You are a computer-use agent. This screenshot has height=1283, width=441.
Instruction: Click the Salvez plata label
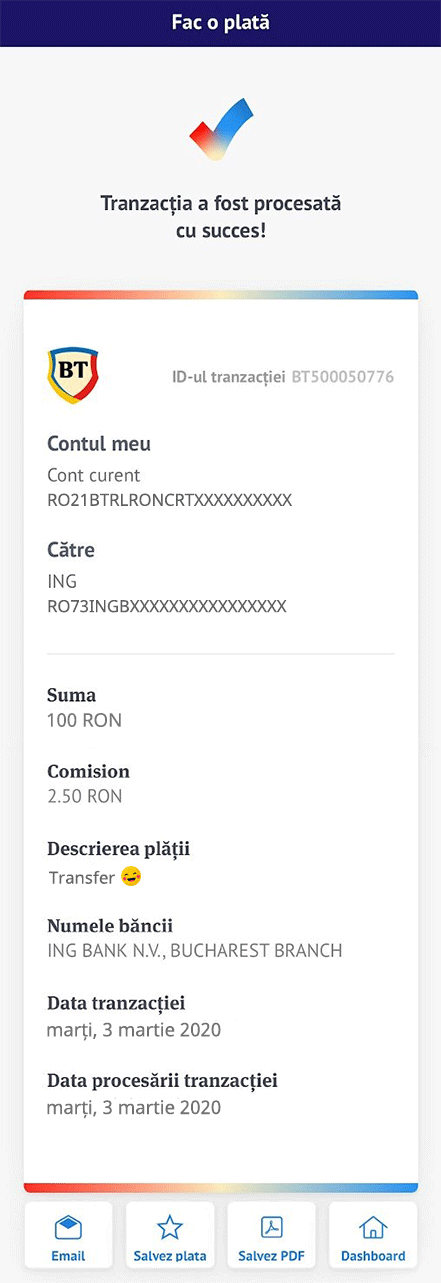click(x=170, y=1256)
